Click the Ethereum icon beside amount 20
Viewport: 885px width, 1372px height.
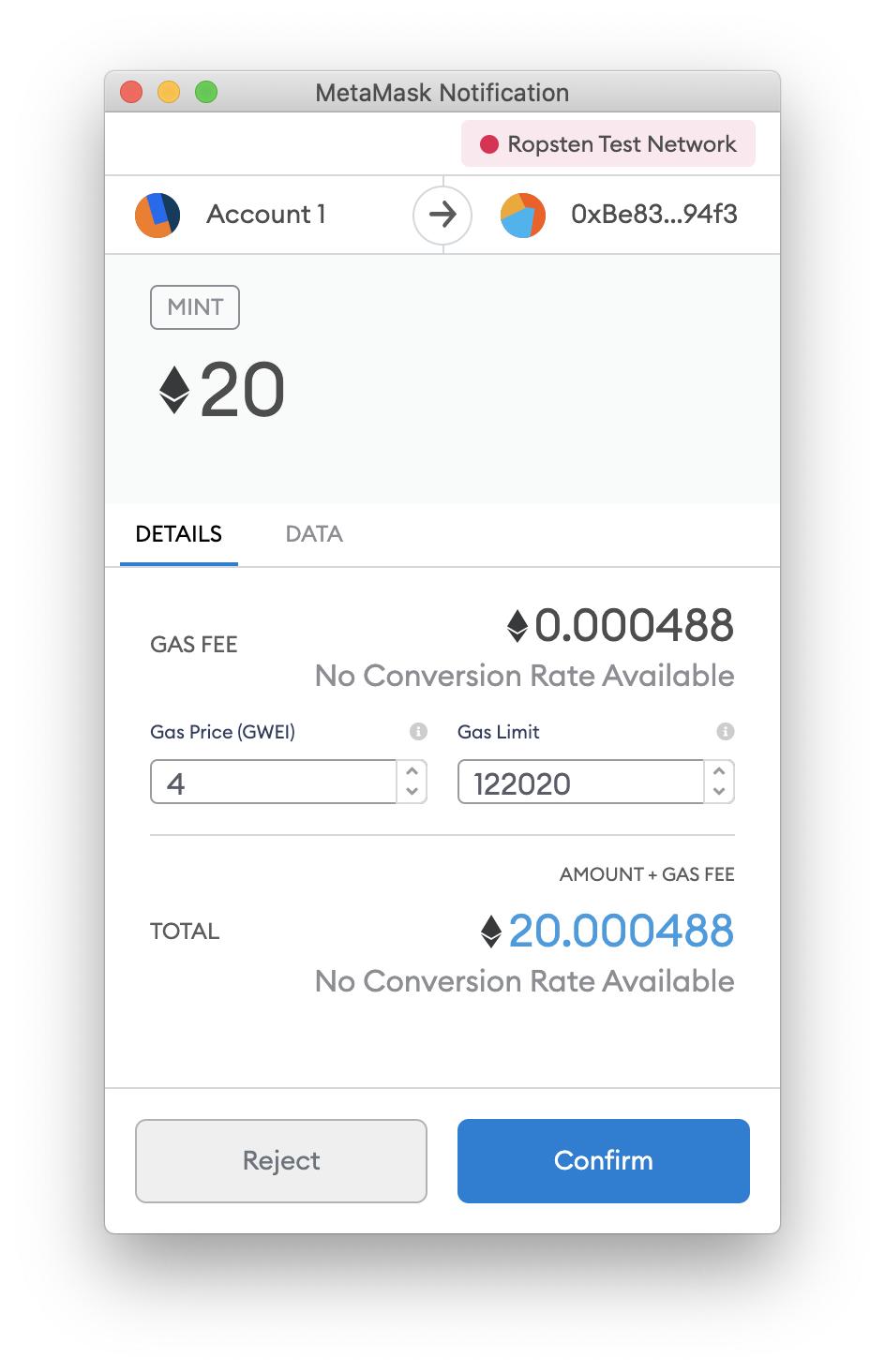(x=174, y=390)
